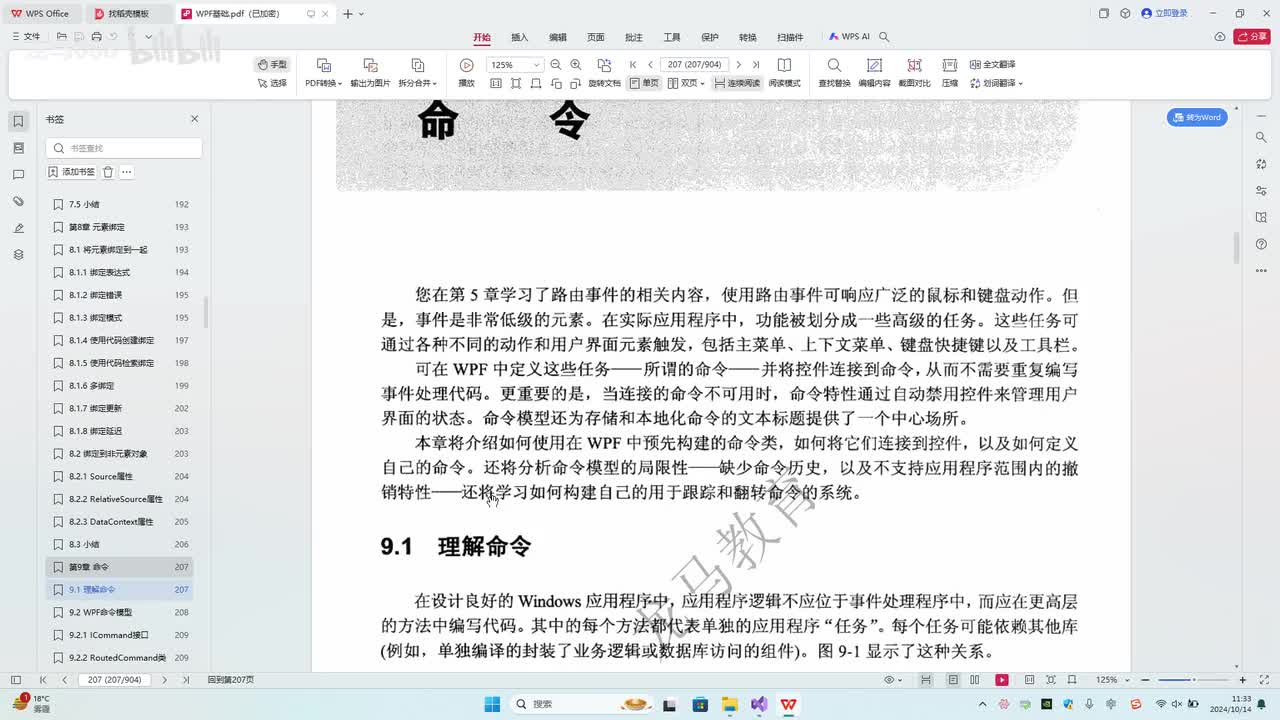
Task: Close the 书签 bookmarks panel
Action: [x=195, y=119]
